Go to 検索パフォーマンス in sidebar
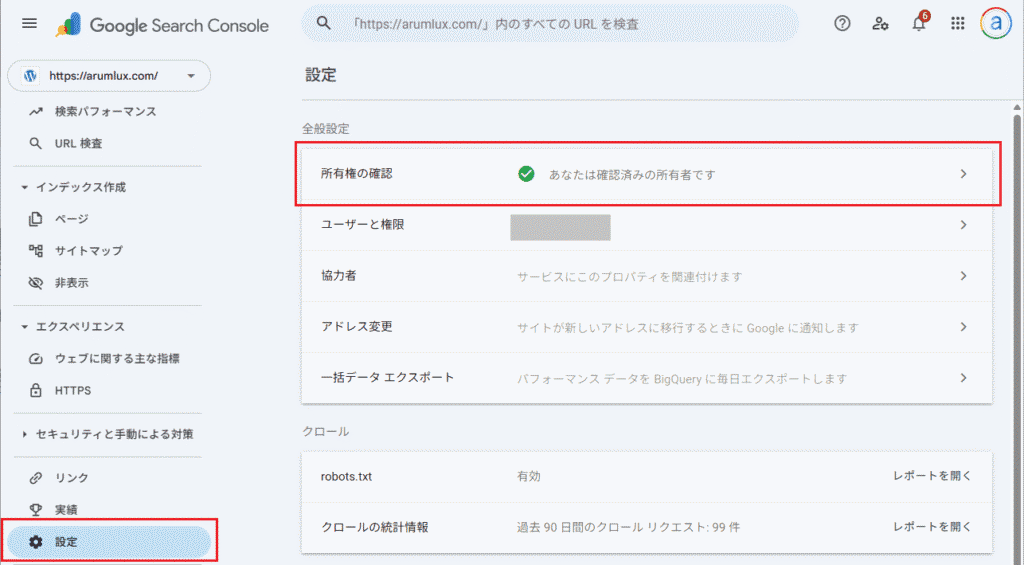This screenshot has height=565, width=1024. pyautogui.click(x=106, y=112)
